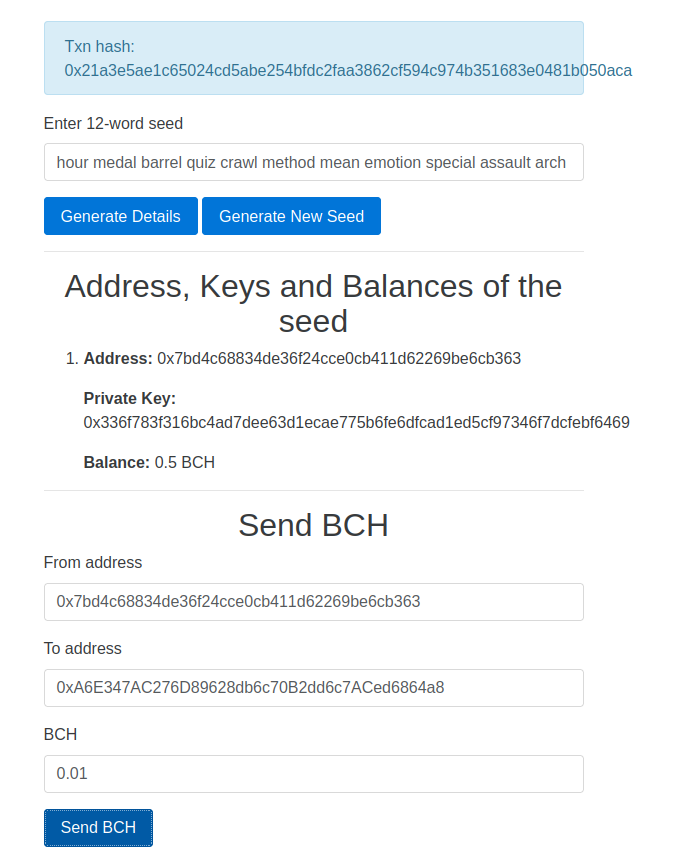Click the private key hex value
Screen dimensions: 690x862
click(356, 422)
